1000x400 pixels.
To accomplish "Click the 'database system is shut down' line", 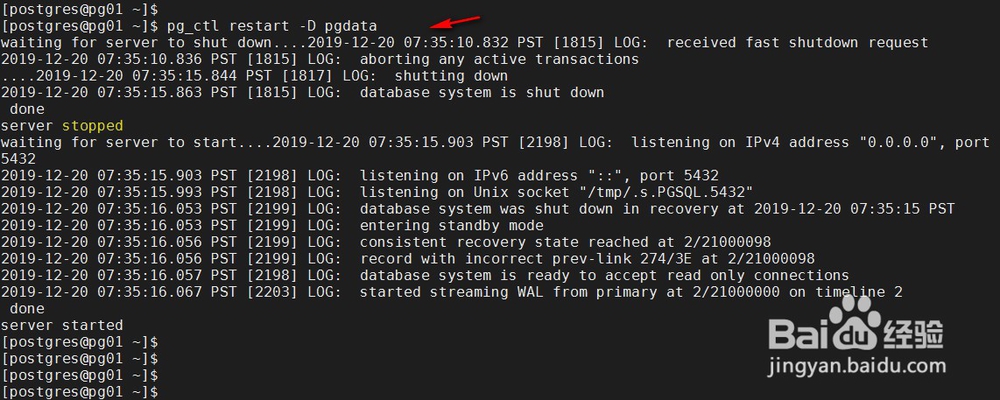I will 302,93.
